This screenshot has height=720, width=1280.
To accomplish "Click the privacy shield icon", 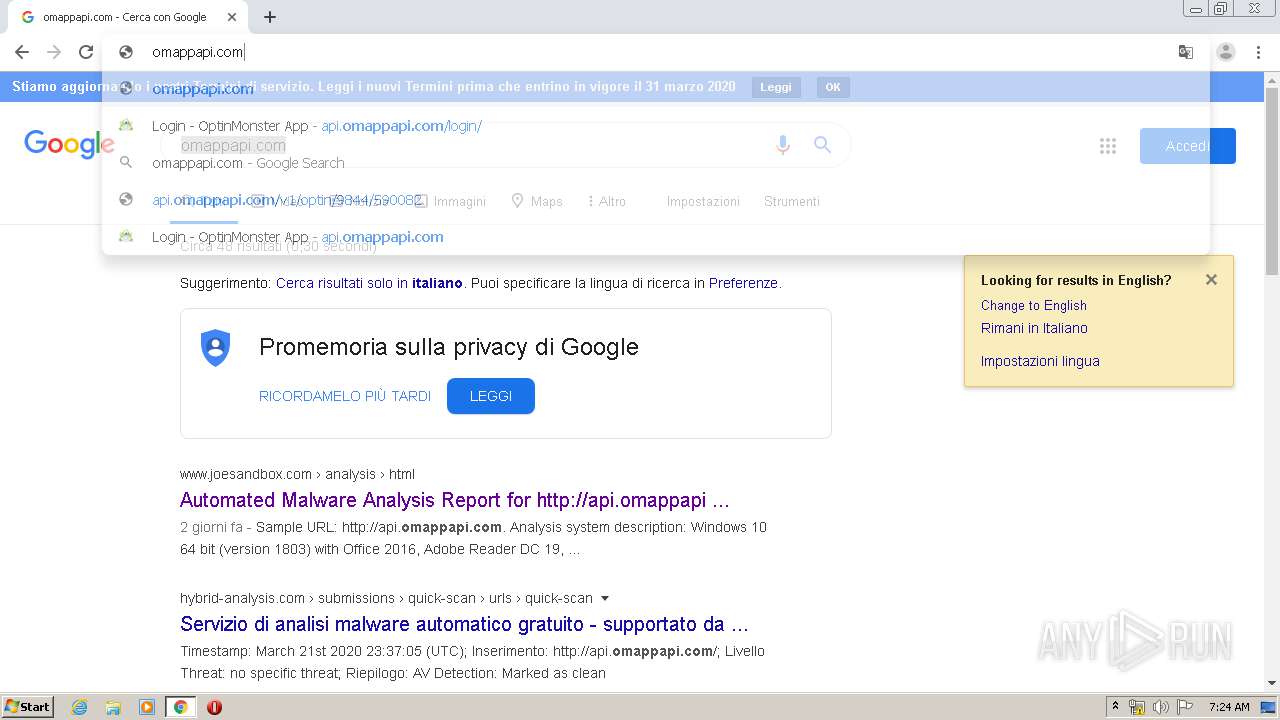I will pos(216,348).
